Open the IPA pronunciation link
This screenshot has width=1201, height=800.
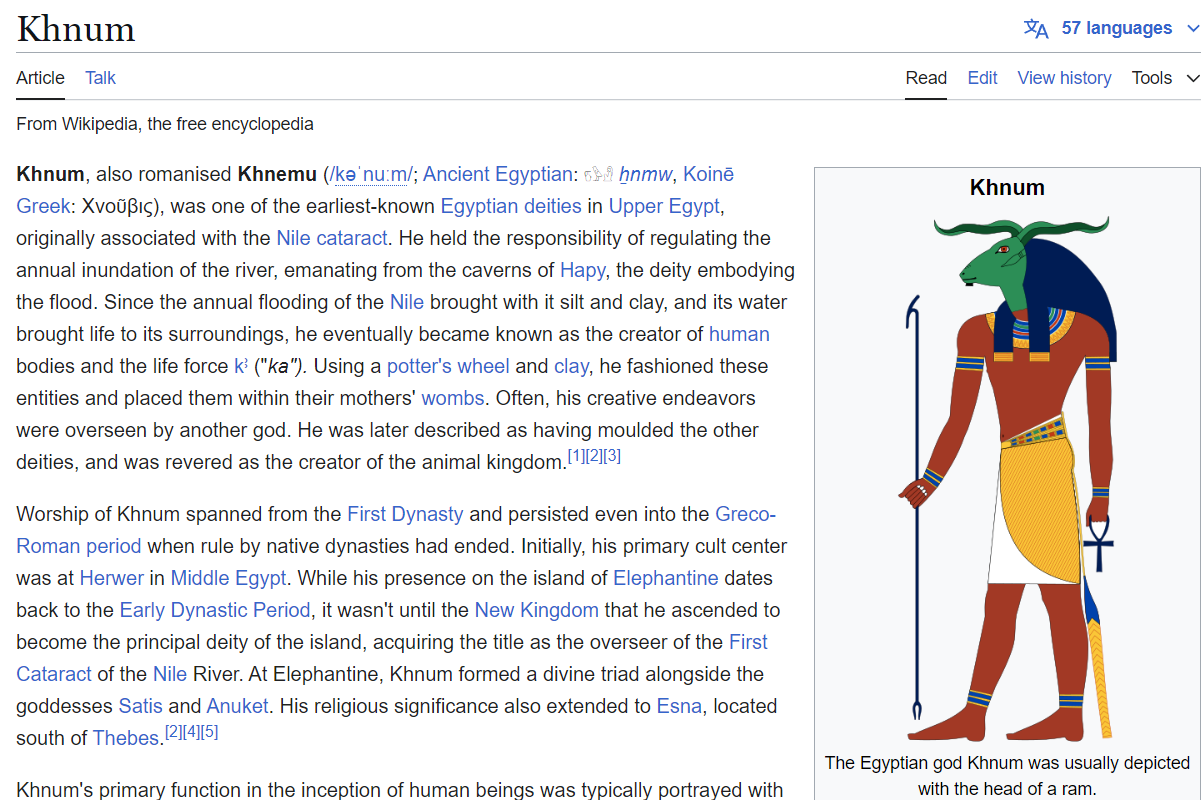coord(370,174)
